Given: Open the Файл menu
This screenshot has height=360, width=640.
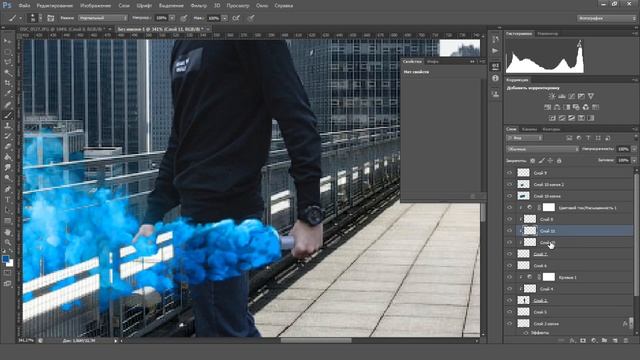Looking at the screenshot, I should (x=24, y=6).
